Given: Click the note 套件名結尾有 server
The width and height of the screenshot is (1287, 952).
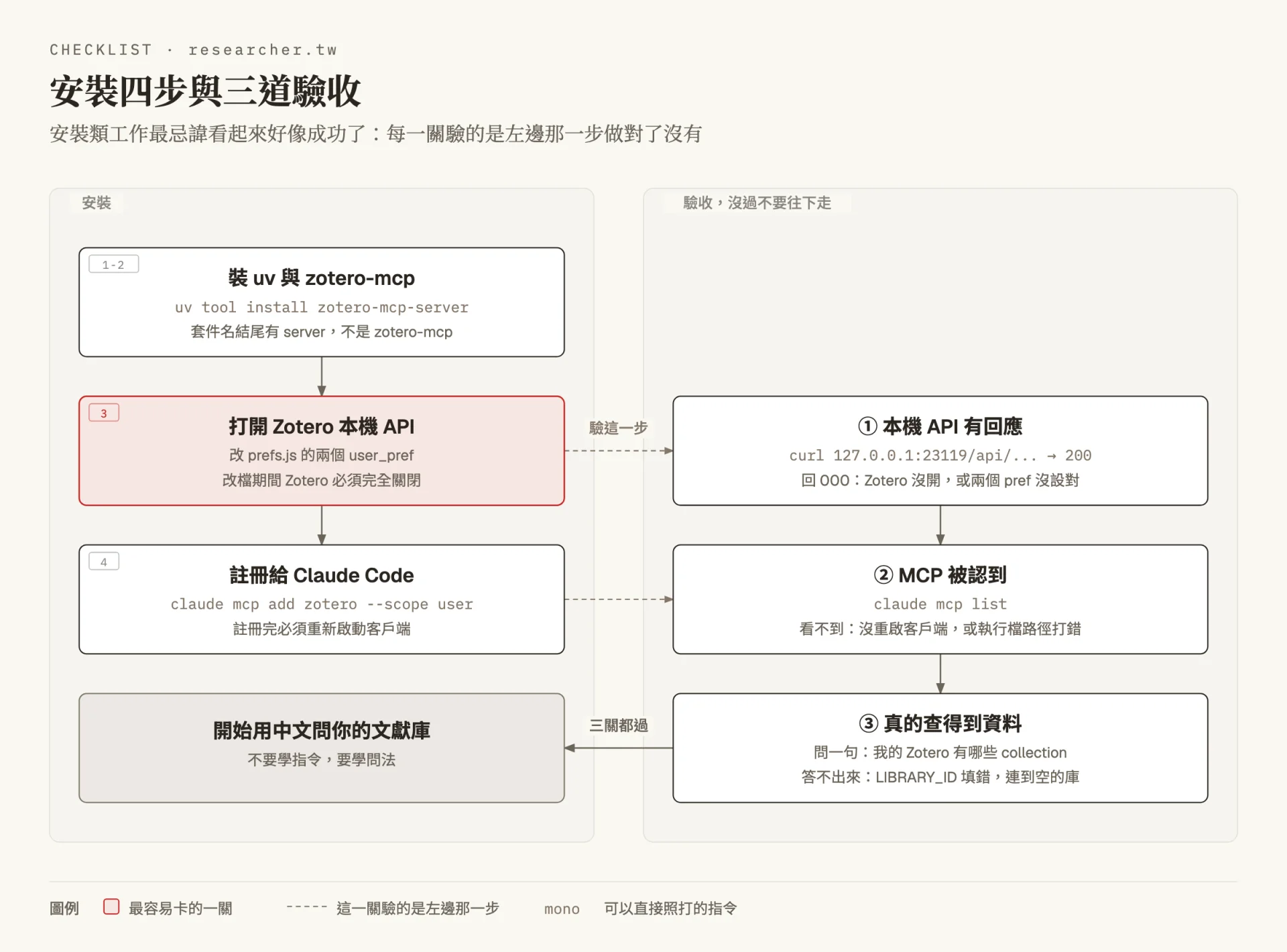Looking at the screenshot, I should tap(322, 332).
